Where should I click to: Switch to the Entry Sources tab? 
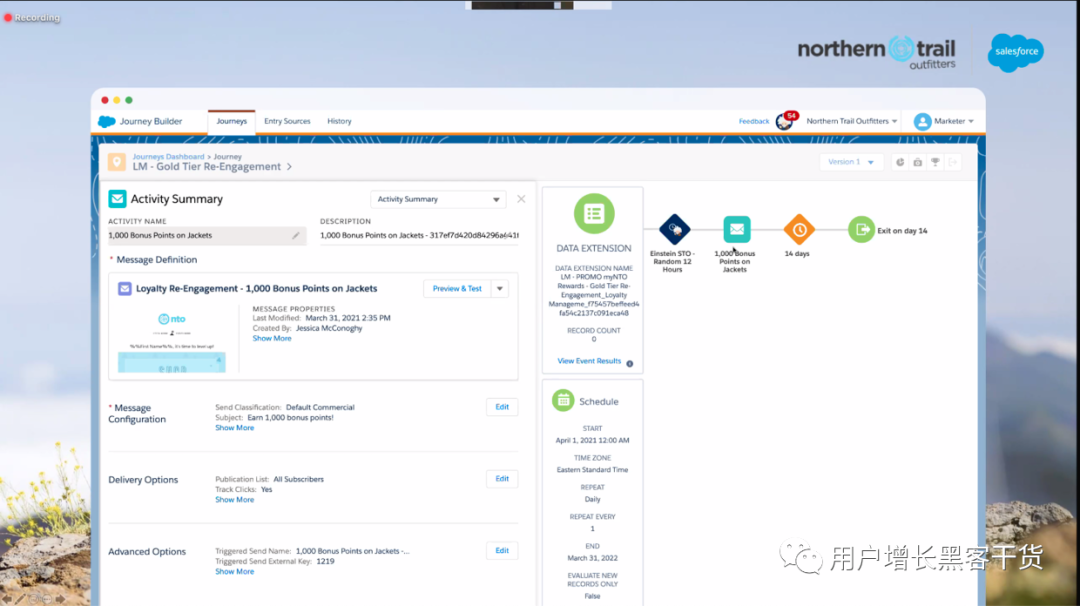point(287,121)
